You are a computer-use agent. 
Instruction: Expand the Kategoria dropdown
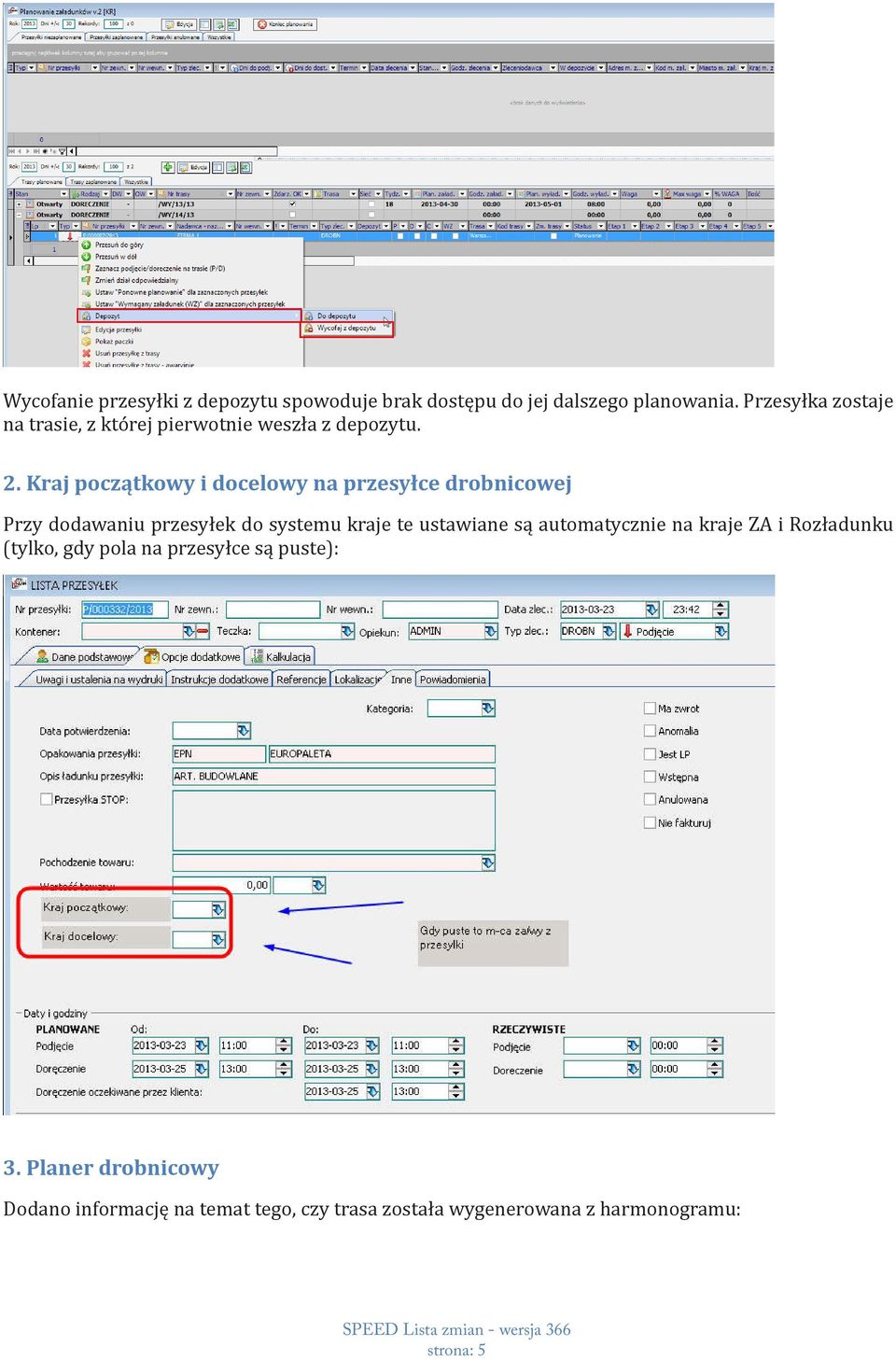488,709
